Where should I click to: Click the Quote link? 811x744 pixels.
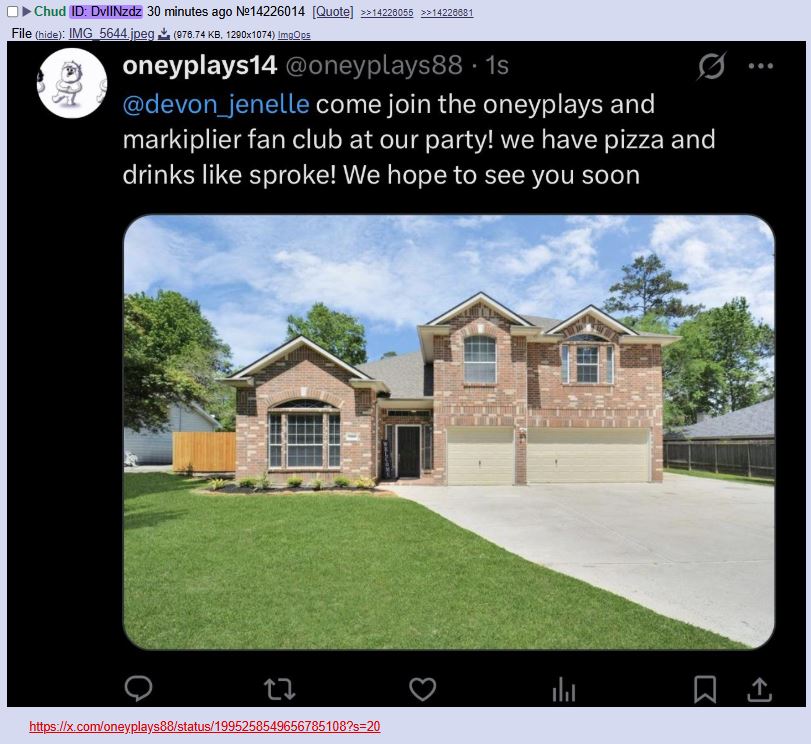pyautogui.click(x=333, y=11)
